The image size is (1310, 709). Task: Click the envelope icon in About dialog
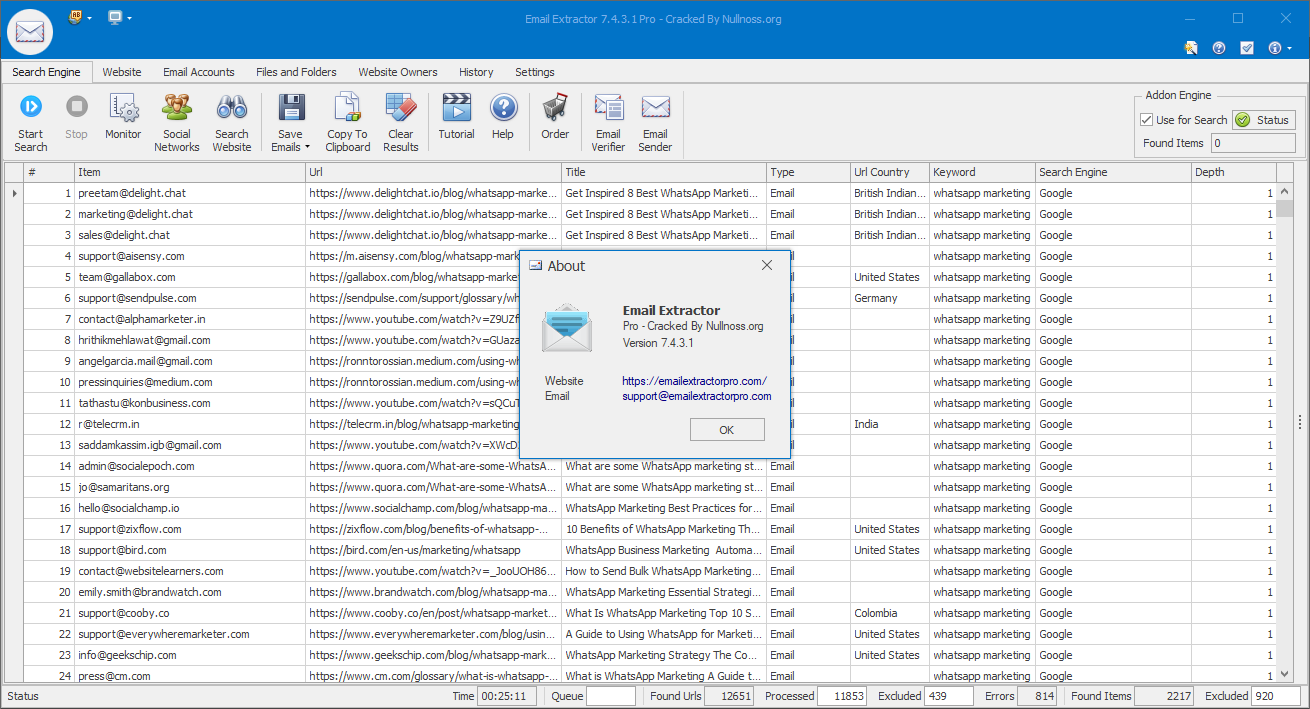coord(567,328)
